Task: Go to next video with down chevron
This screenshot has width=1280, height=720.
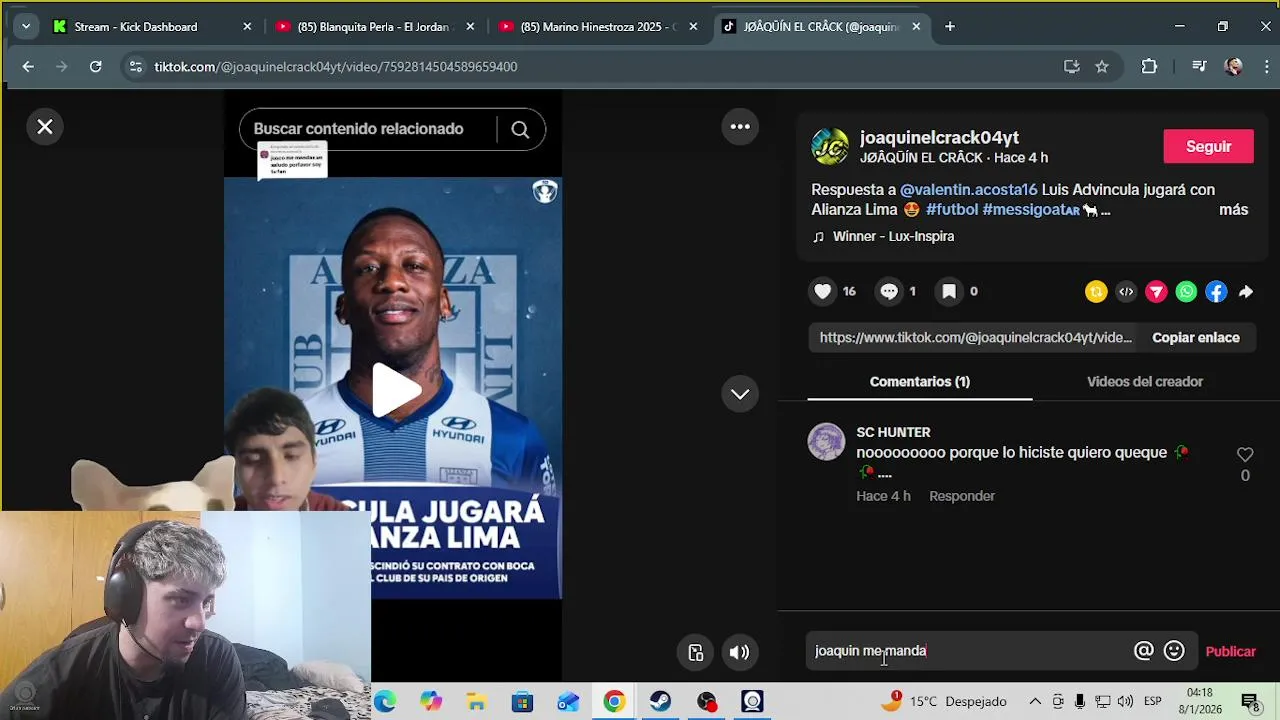Action: tap(740, 394)
